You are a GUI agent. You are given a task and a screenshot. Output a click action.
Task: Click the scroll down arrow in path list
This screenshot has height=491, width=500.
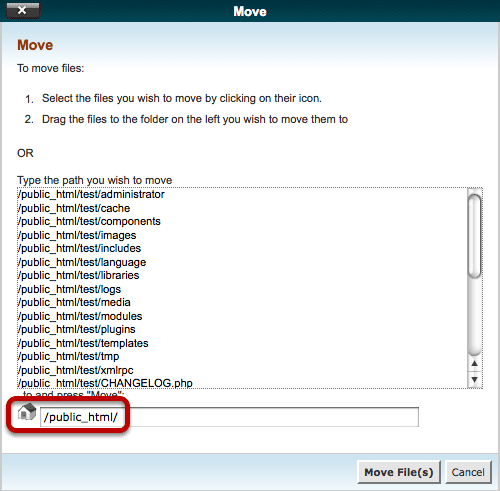[475, 379]
